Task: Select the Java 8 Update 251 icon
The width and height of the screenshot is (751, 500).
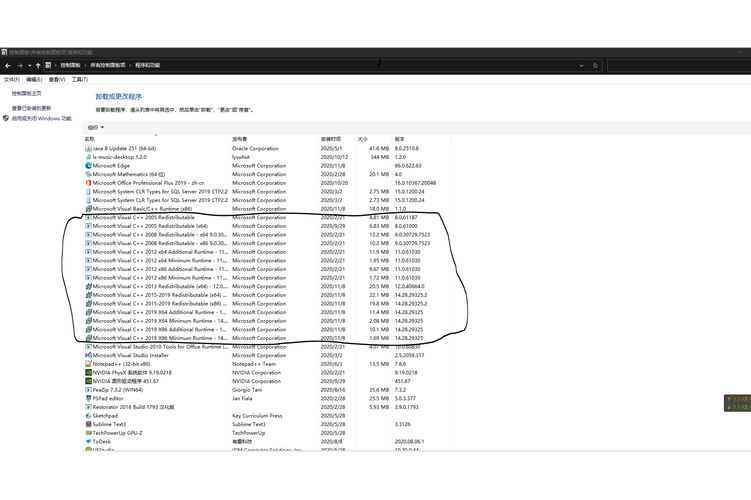Action: (x=88, y=148)
